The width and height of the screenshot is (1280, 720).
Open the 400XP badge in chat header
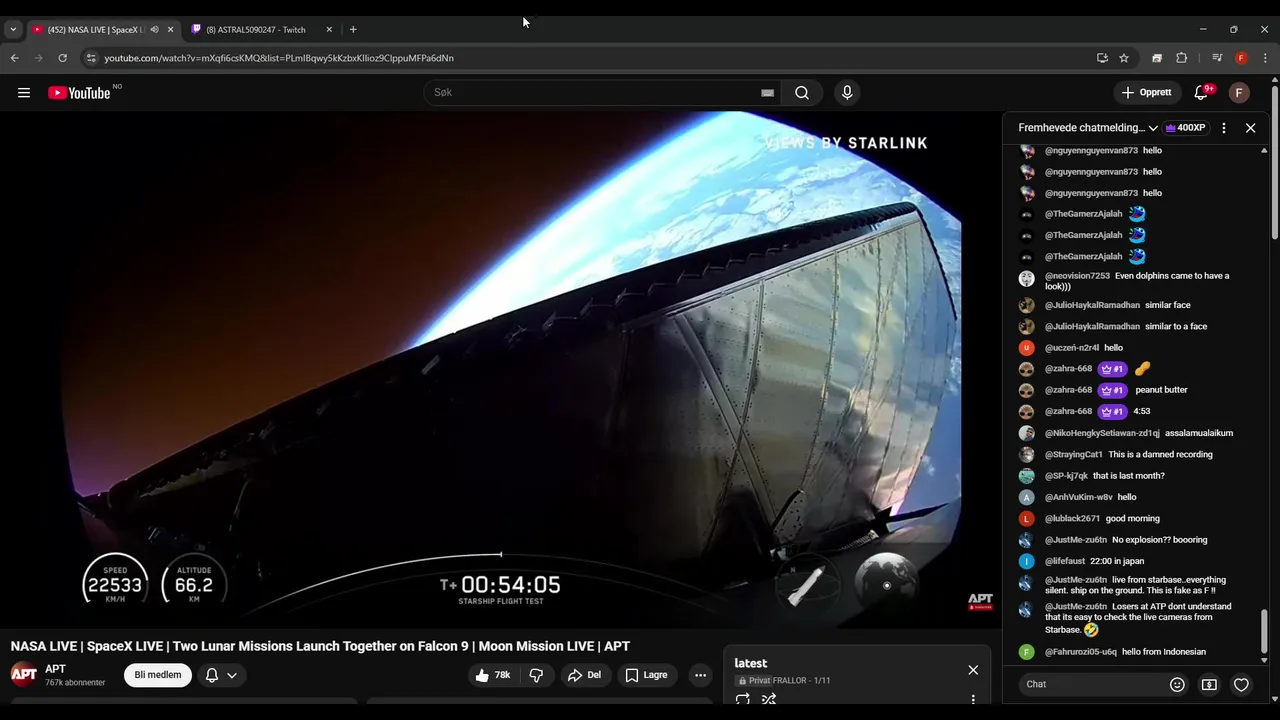(1186, 128)
